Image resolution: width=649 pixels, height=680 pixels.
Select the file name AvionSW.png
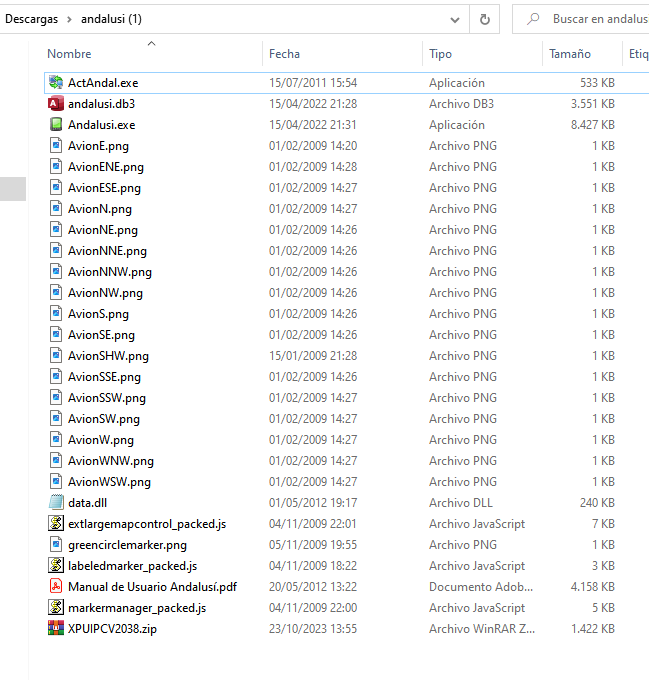pyautogui.click(x=104, y=419)
